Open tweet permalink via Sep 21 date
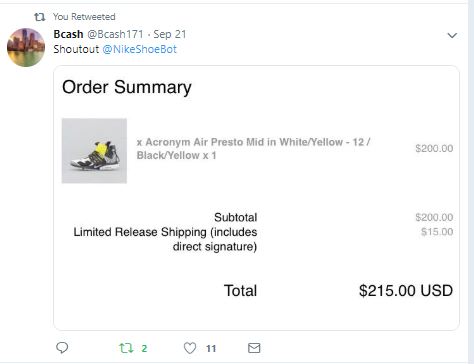This screenshot has height=364, width=474. point(170,34)
